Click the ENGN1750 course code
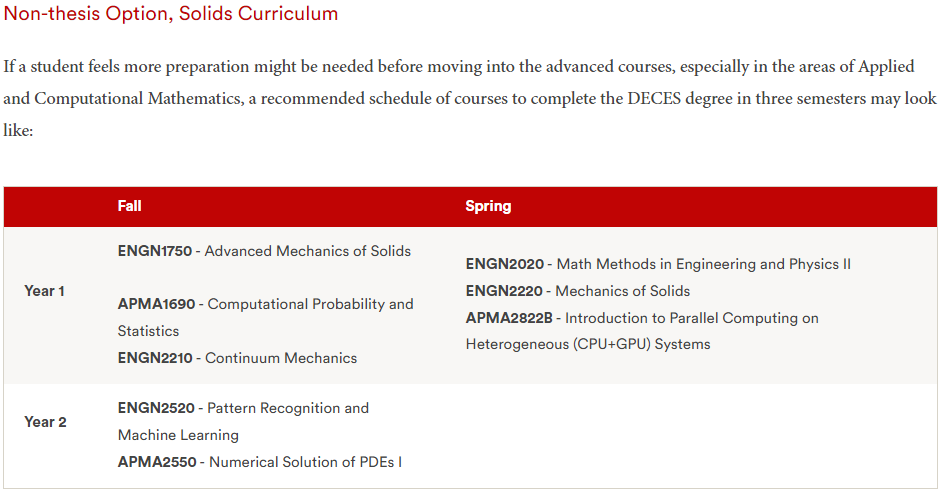Viewport: 941px width, 491px height. pos(155,251)
